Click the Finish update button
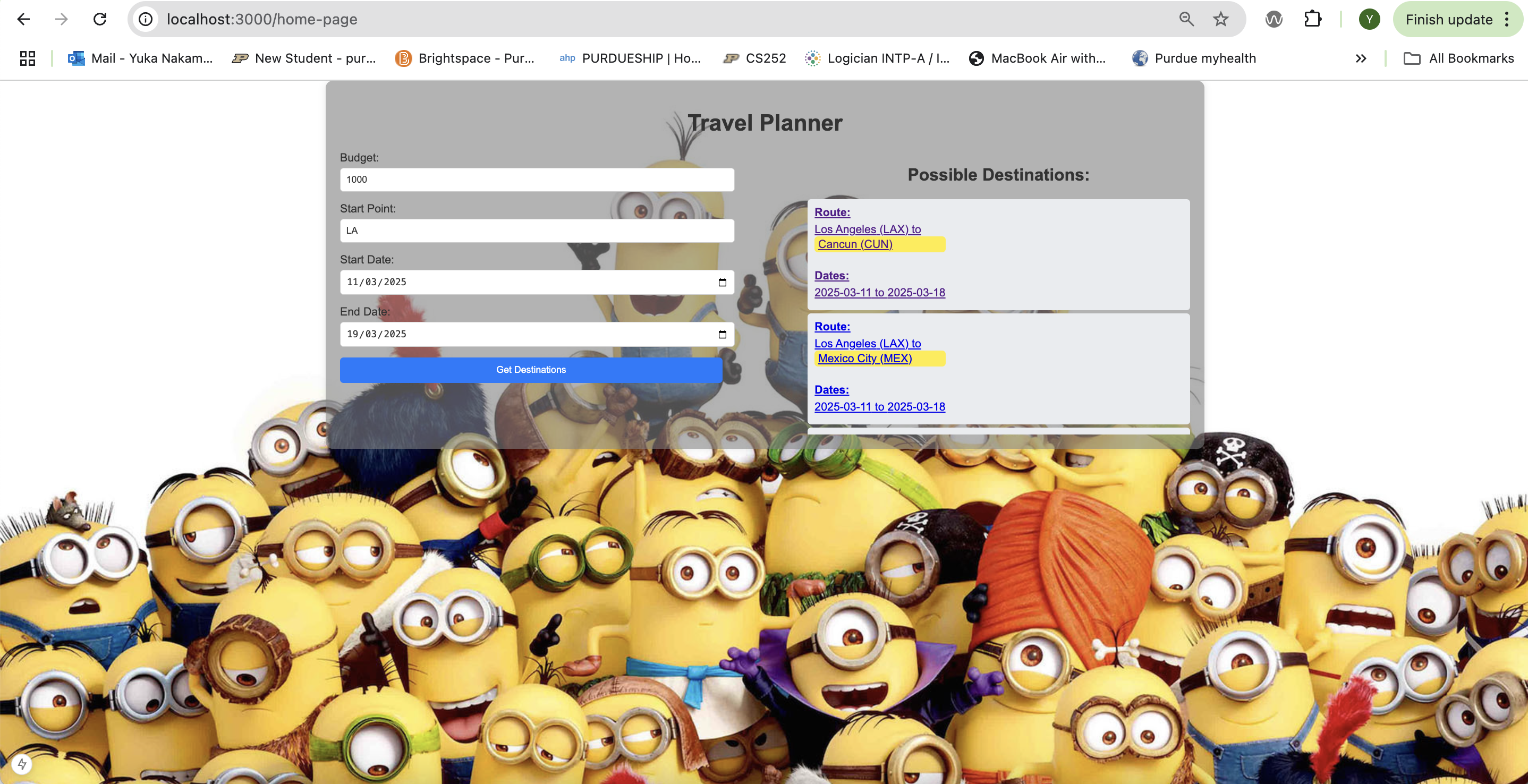 (x=1448, y=20)
